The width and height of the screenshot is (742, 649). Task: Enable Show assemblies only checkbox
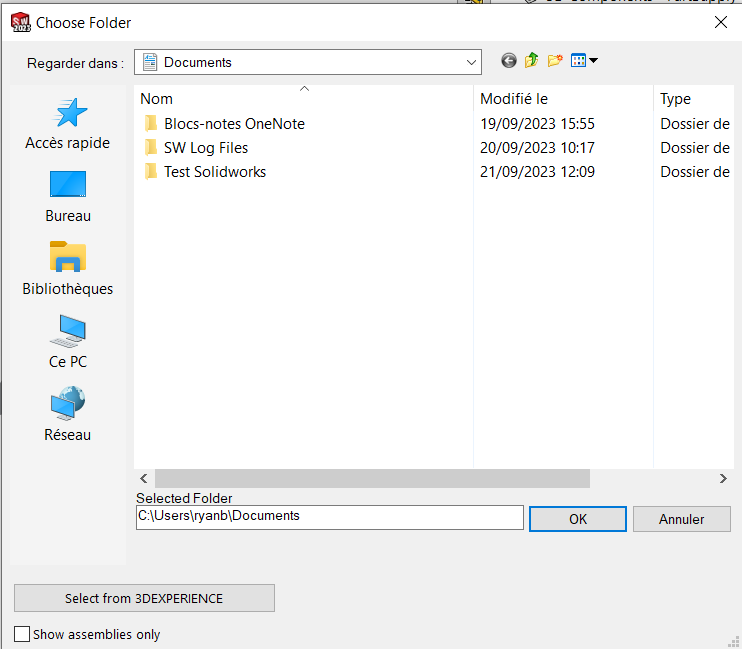(22, 634)
